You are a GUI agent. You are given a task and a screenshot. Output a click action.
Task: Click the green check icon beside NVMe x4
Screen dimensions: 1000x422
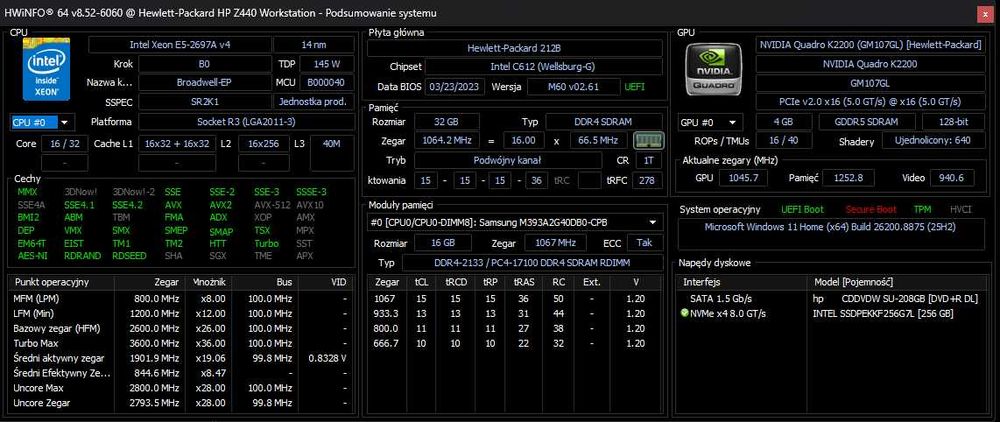[x=685, y=313]
